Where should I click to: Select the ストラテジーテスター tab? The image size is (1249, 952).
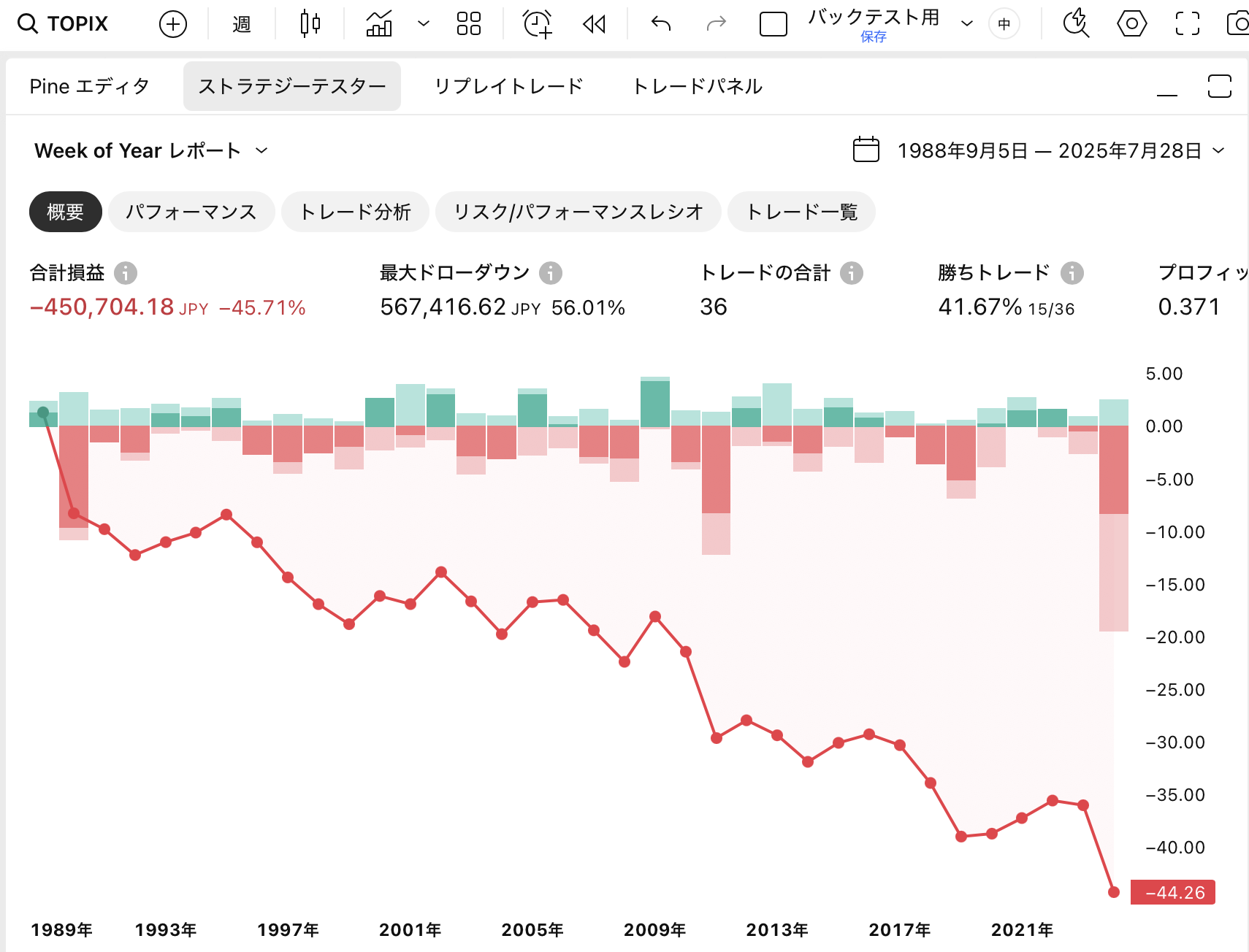pos(292,86)
